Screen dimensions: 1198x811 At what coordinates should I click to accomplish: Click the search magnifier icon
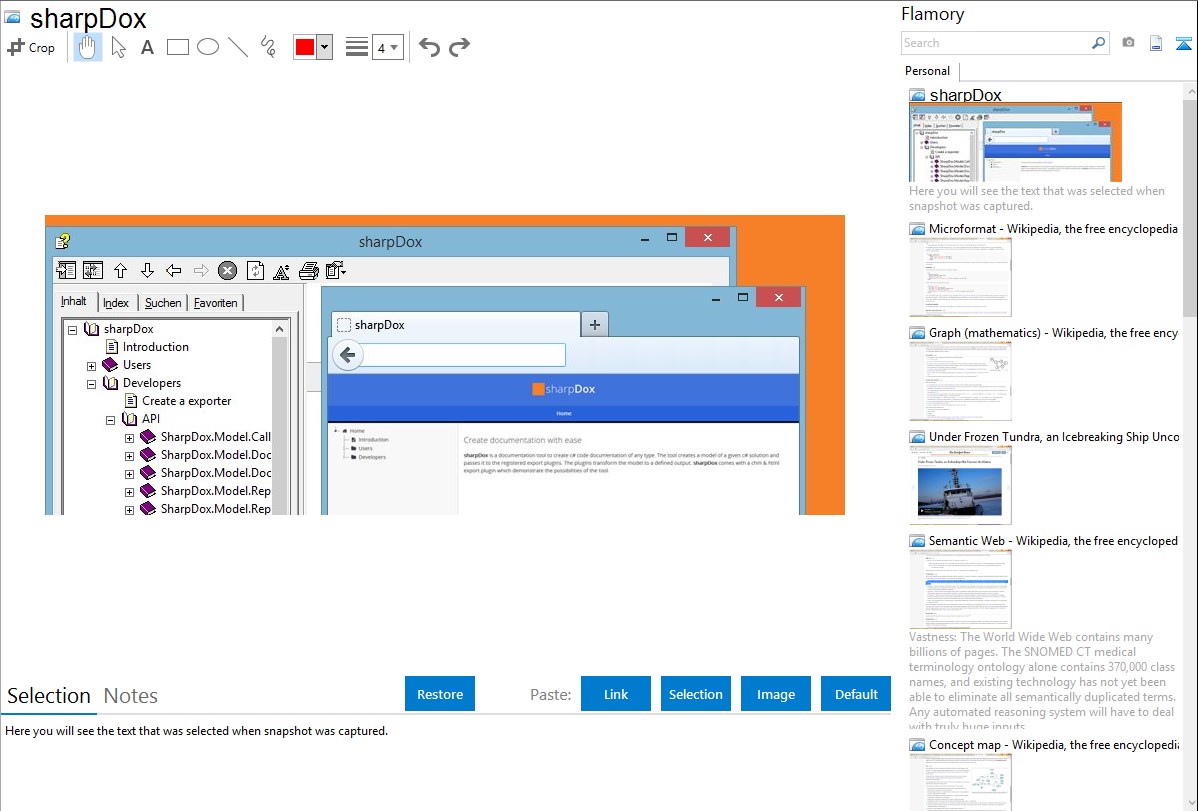point(1098,43)
